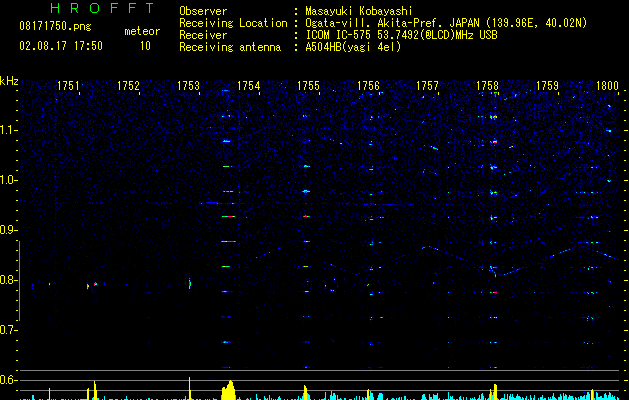Click the 1758 time axis marker
This screenshot has width=629, height=400.
coord(487,85)
